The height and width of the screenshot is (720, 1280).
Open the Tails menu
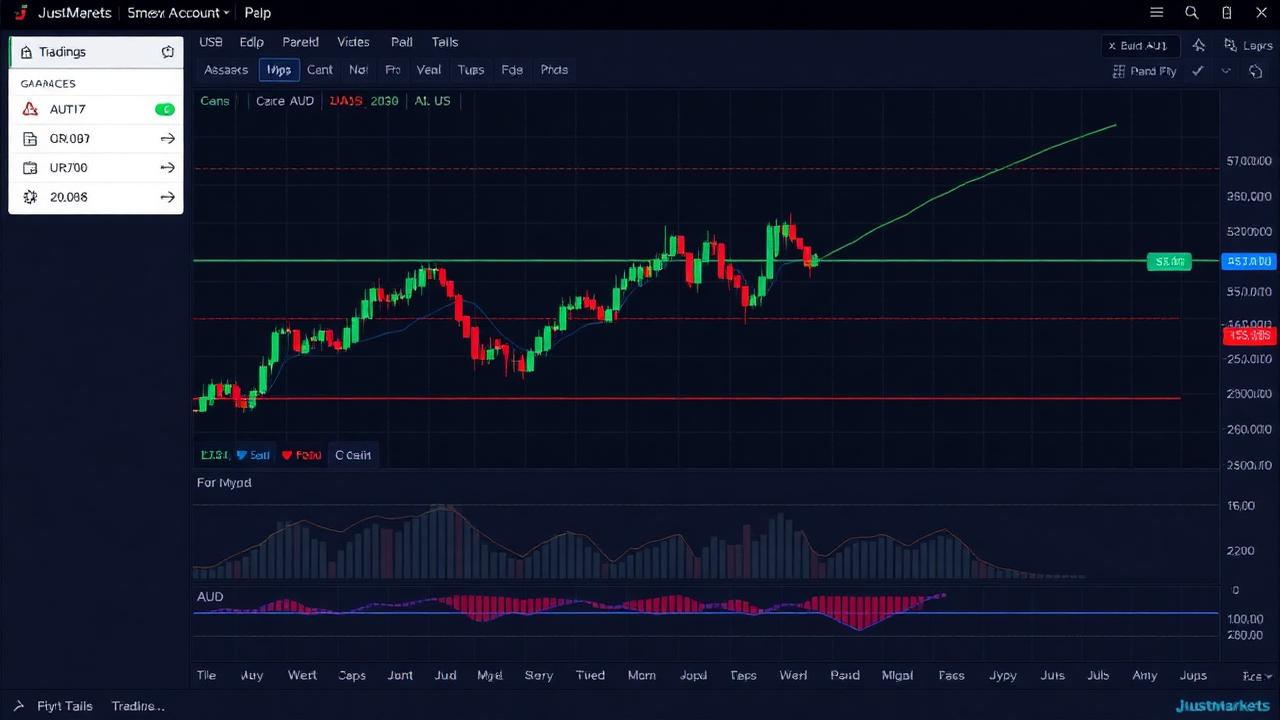445,42
